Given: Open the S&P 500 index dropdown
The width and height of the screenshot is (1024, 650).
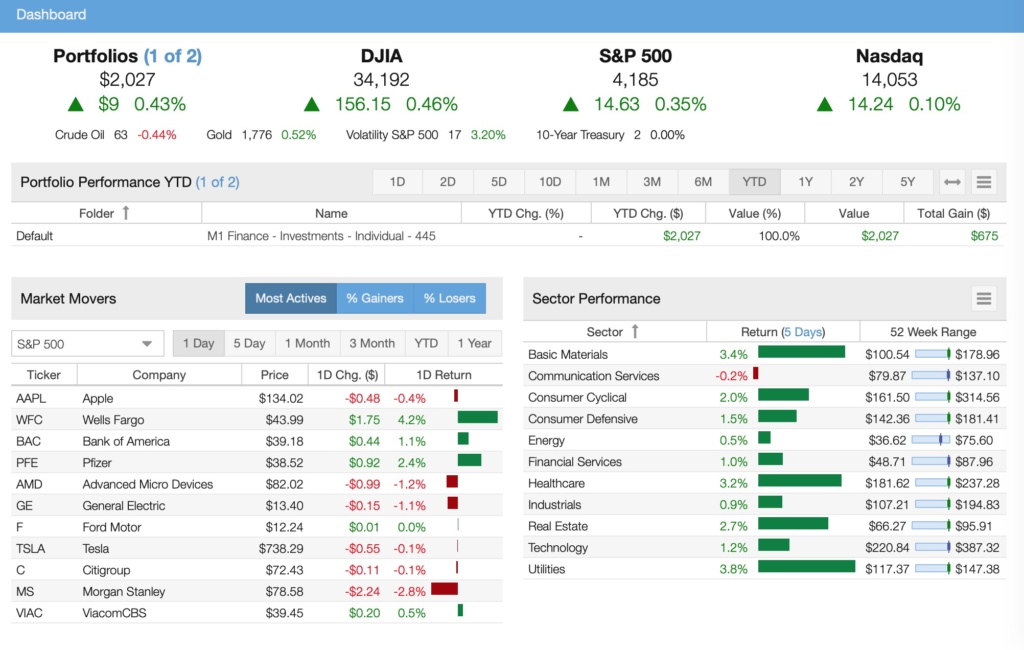Looking at the screenshot, I should tap(88, 344).
